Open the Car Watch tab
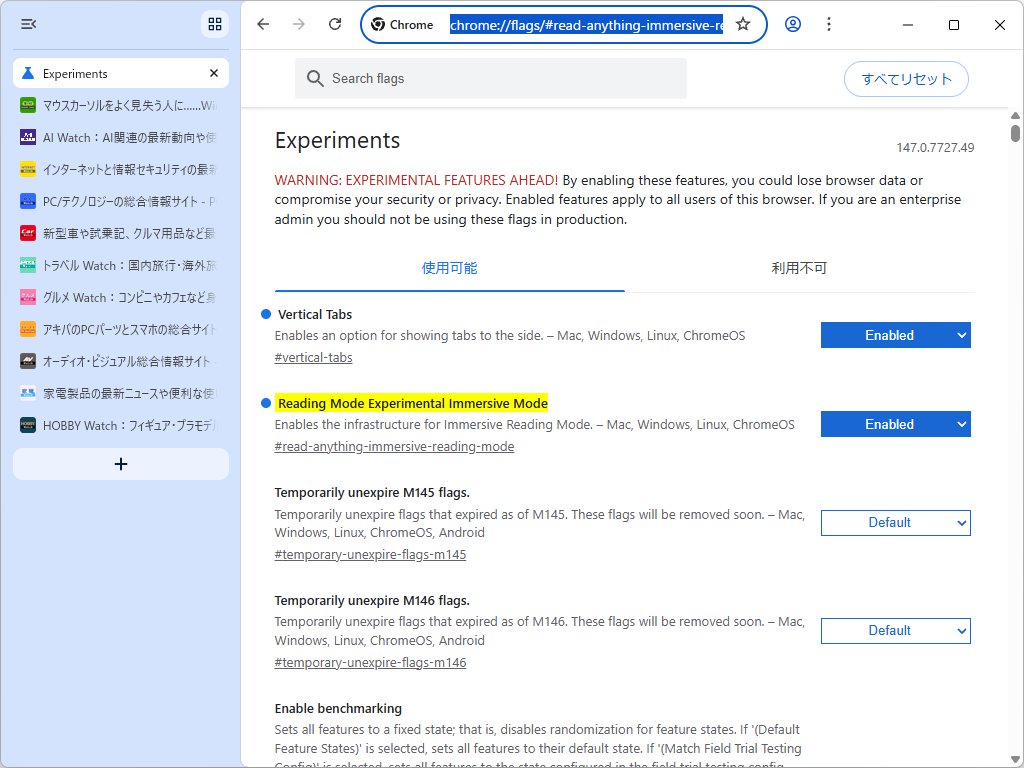 [29, 233]
